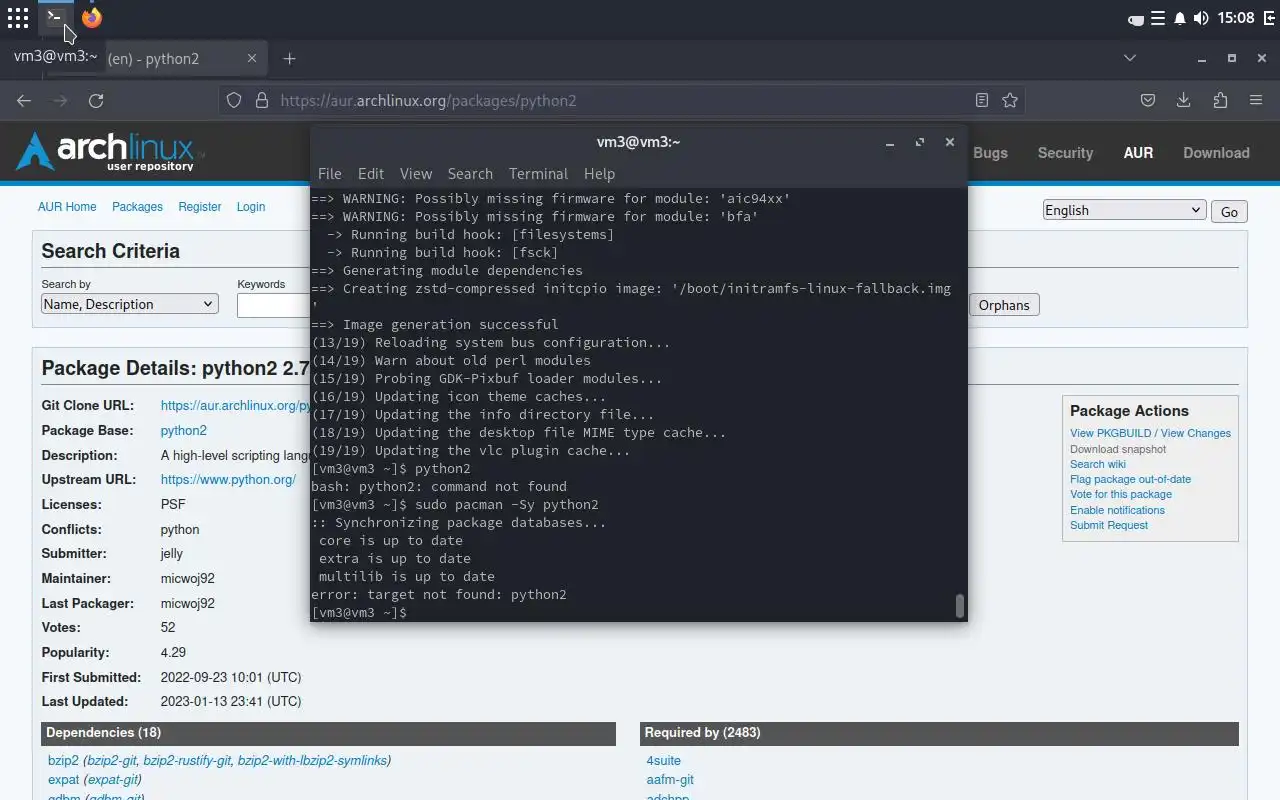The image size is (1280, 800).
Task: Open 4suite required-by link
Action: [x=663, y=761]
